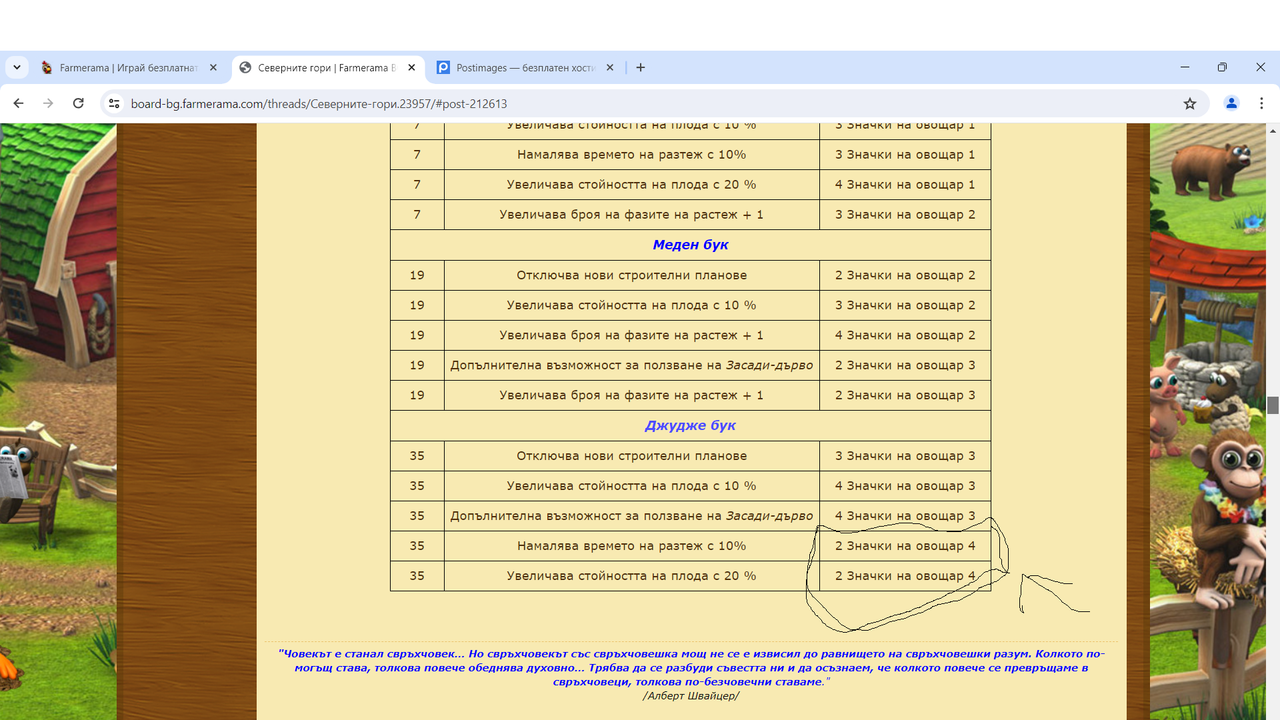Click cell '2 Значки на овощар 2'
The height and width of the screenshot is (720, 1280).
tap(905, 275)
